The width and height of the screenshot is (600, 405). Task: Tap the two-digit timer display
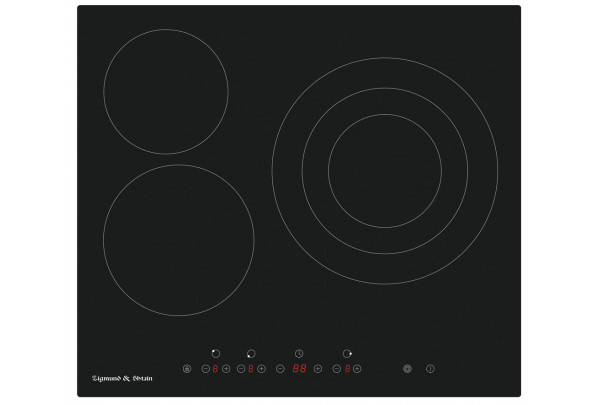[299, 369]
